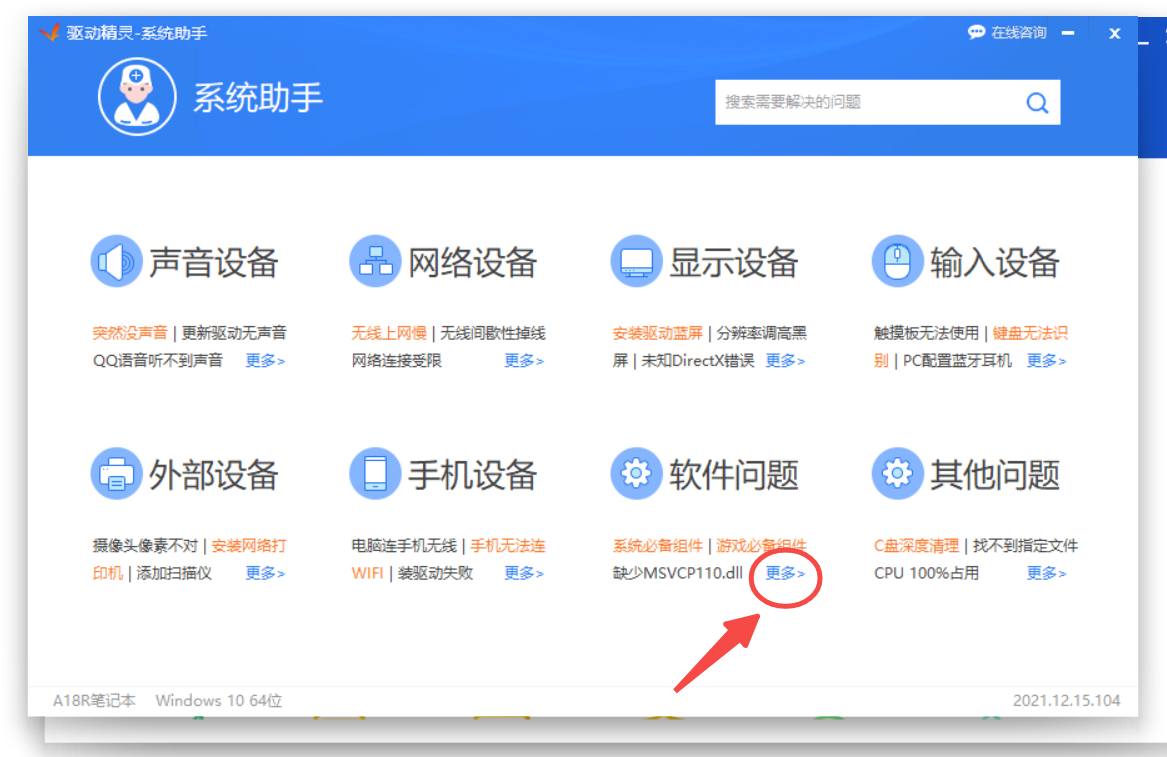The height and width of the screenshot is (757, 1167).
Task: Click the doctor avatar logo
Action: [136, 97]
